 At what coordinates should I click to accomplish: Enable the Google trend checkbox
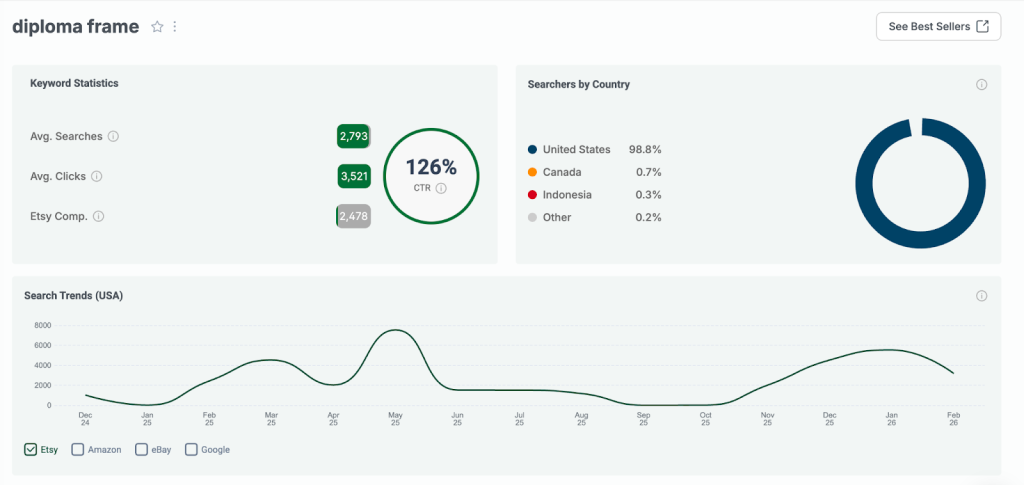(191, 450)
